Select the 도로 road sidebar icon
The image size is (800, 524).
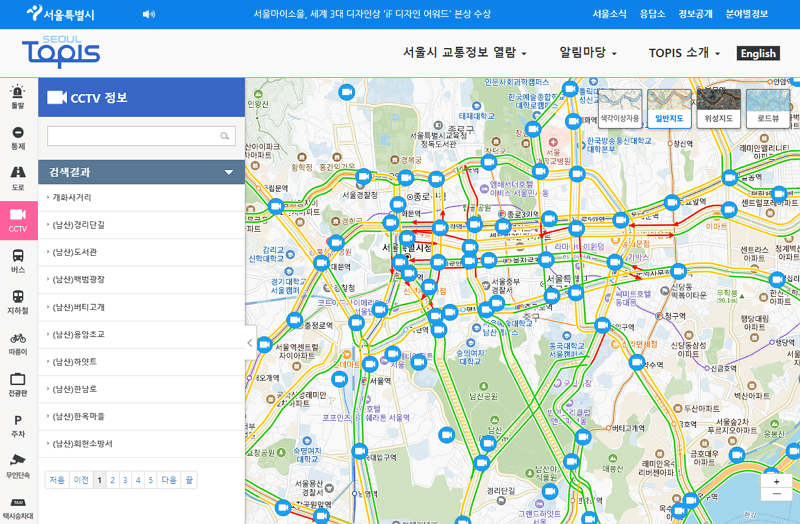(18, 179)
